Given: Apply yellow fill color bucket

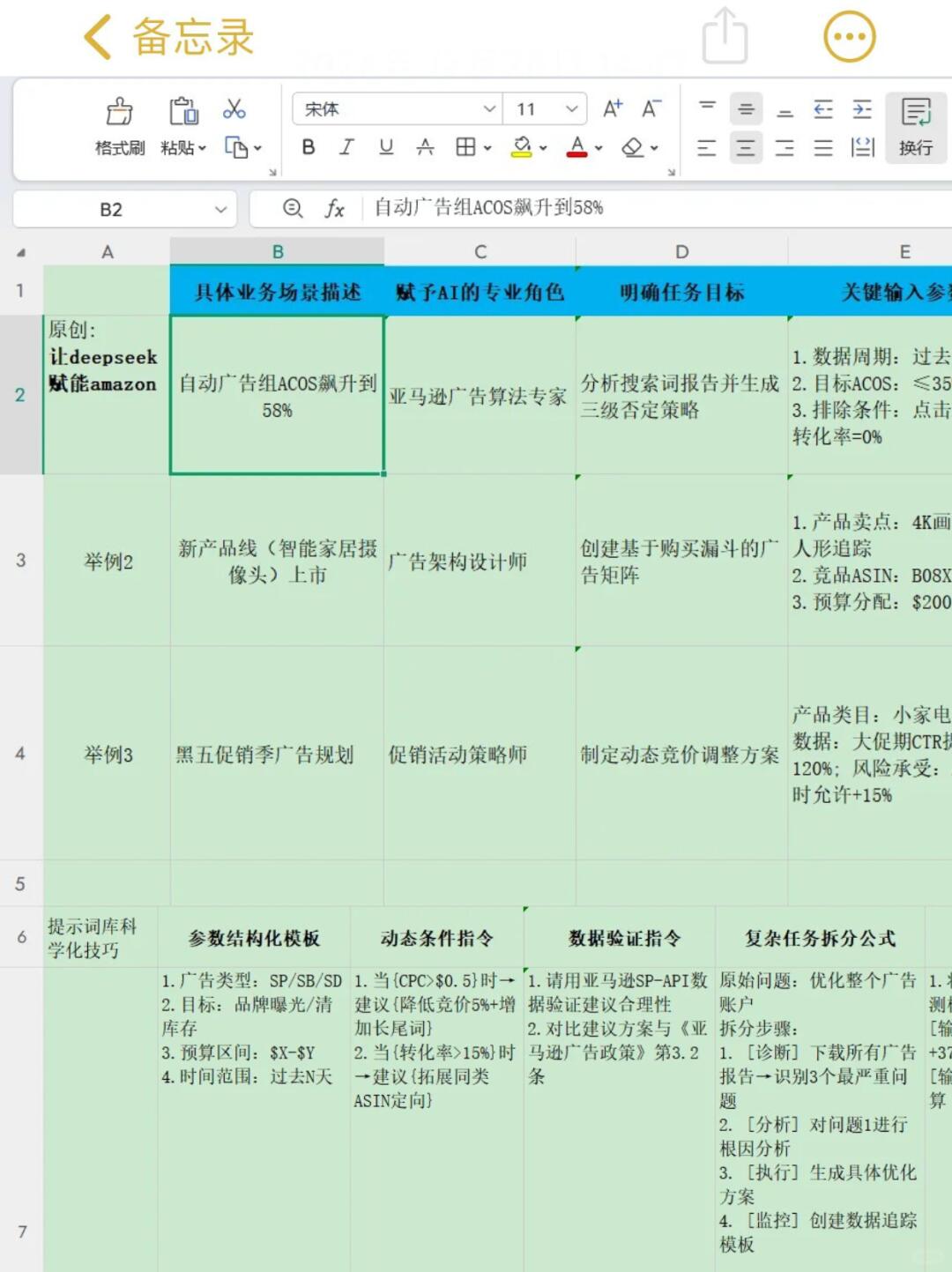Looking at the screenshot, I should 522,147.
